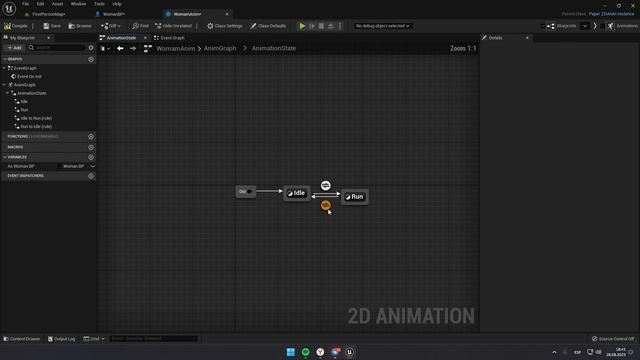Start simulation with green Play button

[302, 26]
